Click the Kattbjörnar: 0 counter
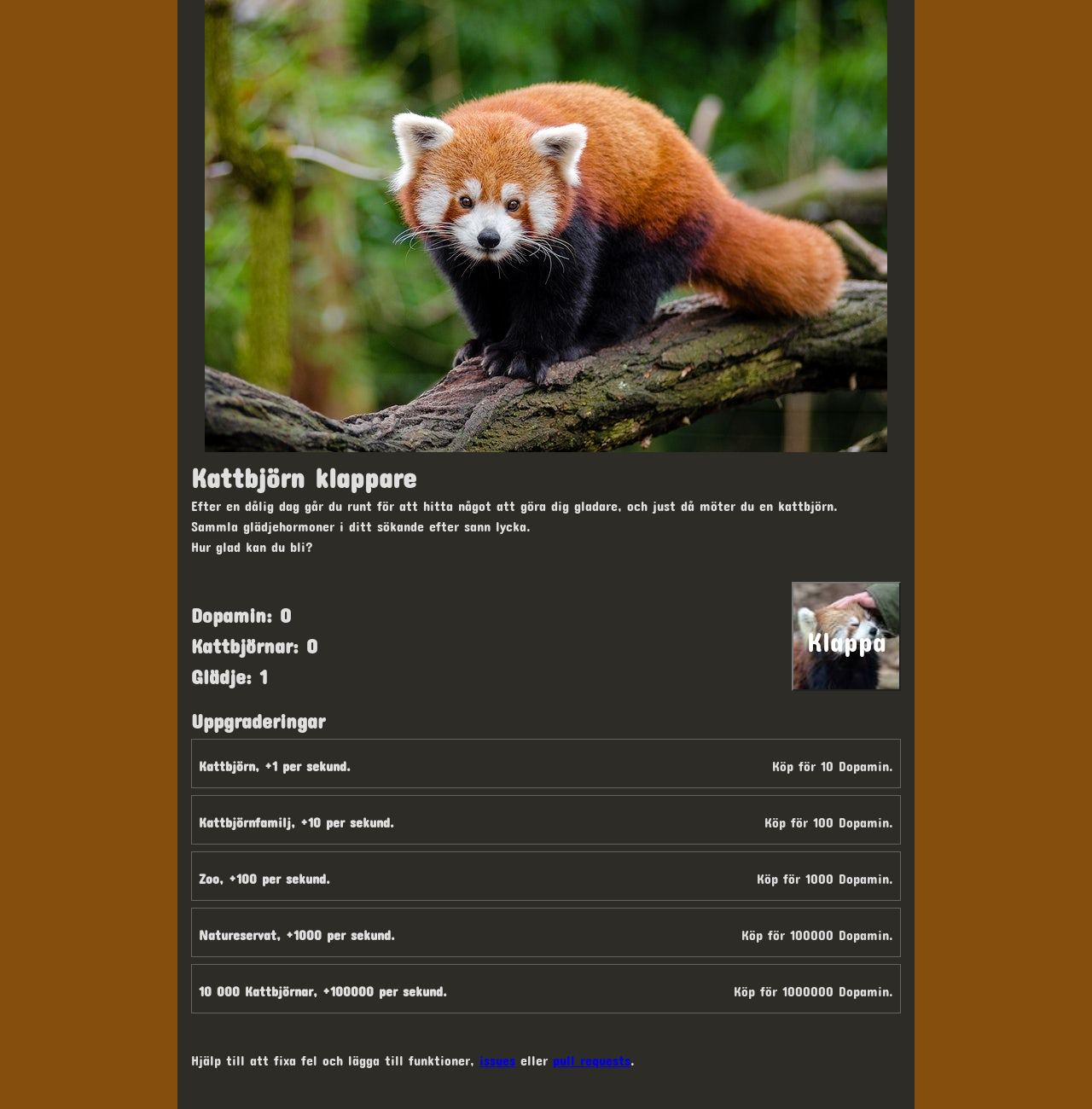This screenshot has height=1109, width=1092. pyautogui.click(x=254, y=646)
